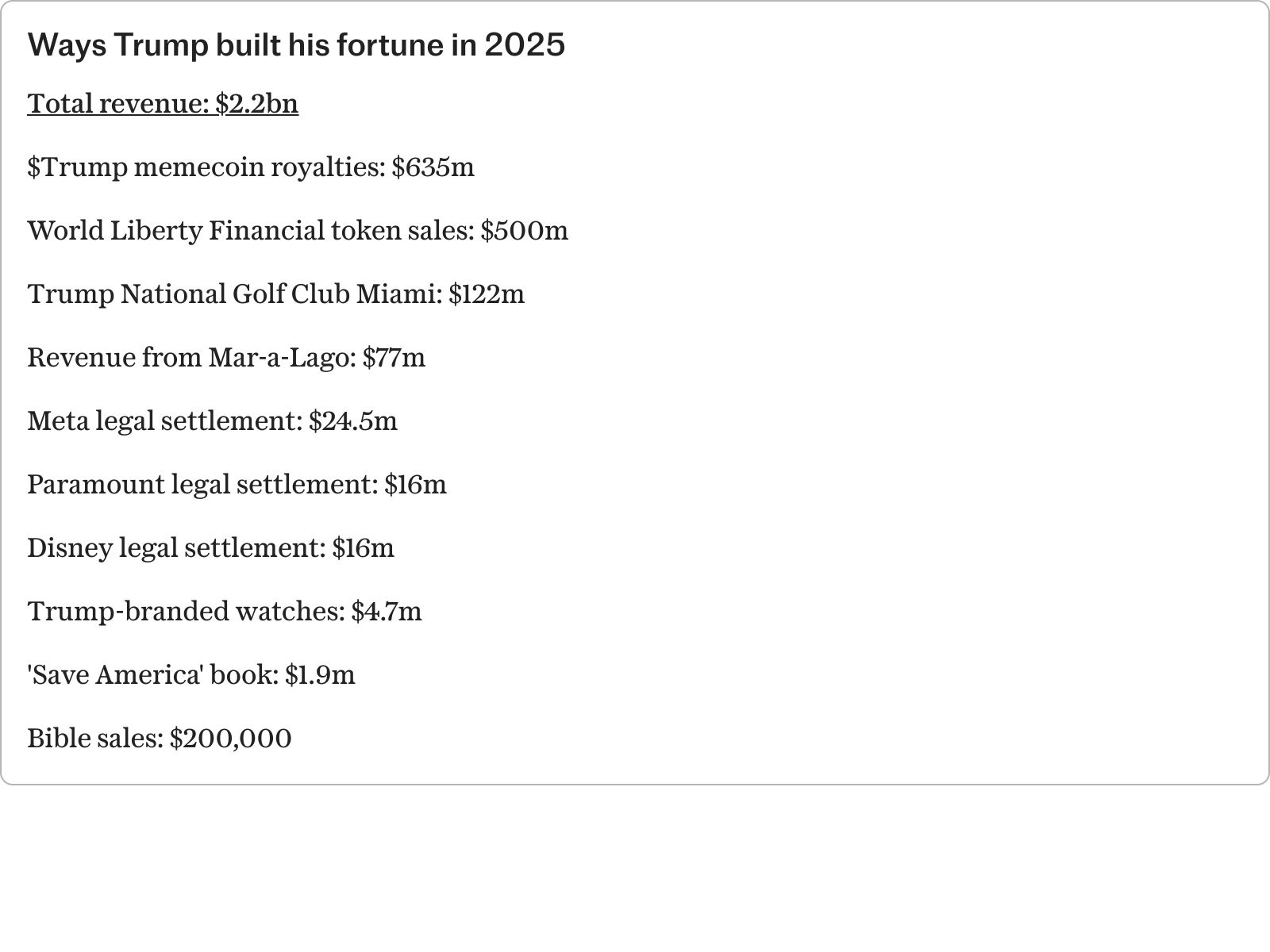Click the World Liberty Financial token sales entry
Viewport: 1270px width, 952px height.
point(298,231)
